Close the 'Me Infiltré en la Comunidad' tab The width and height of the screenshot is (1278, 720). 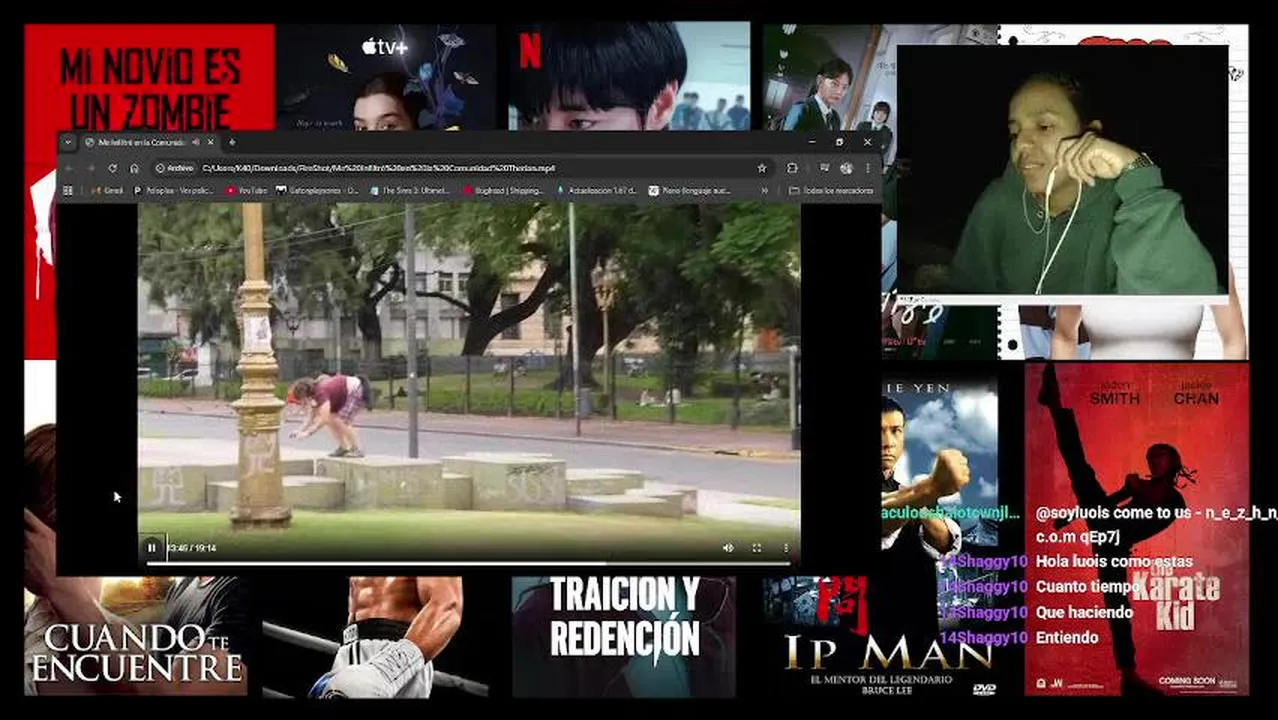click(x=210, y=143)
